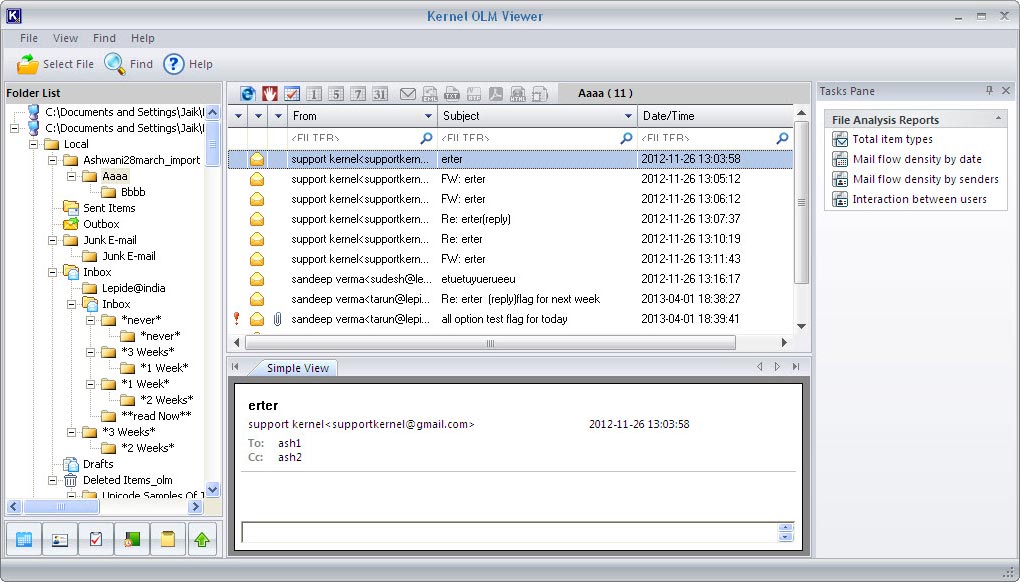Open the Subject column dropdown arrow
This screenshot has width=1020, height=582.
pos(628,116)
